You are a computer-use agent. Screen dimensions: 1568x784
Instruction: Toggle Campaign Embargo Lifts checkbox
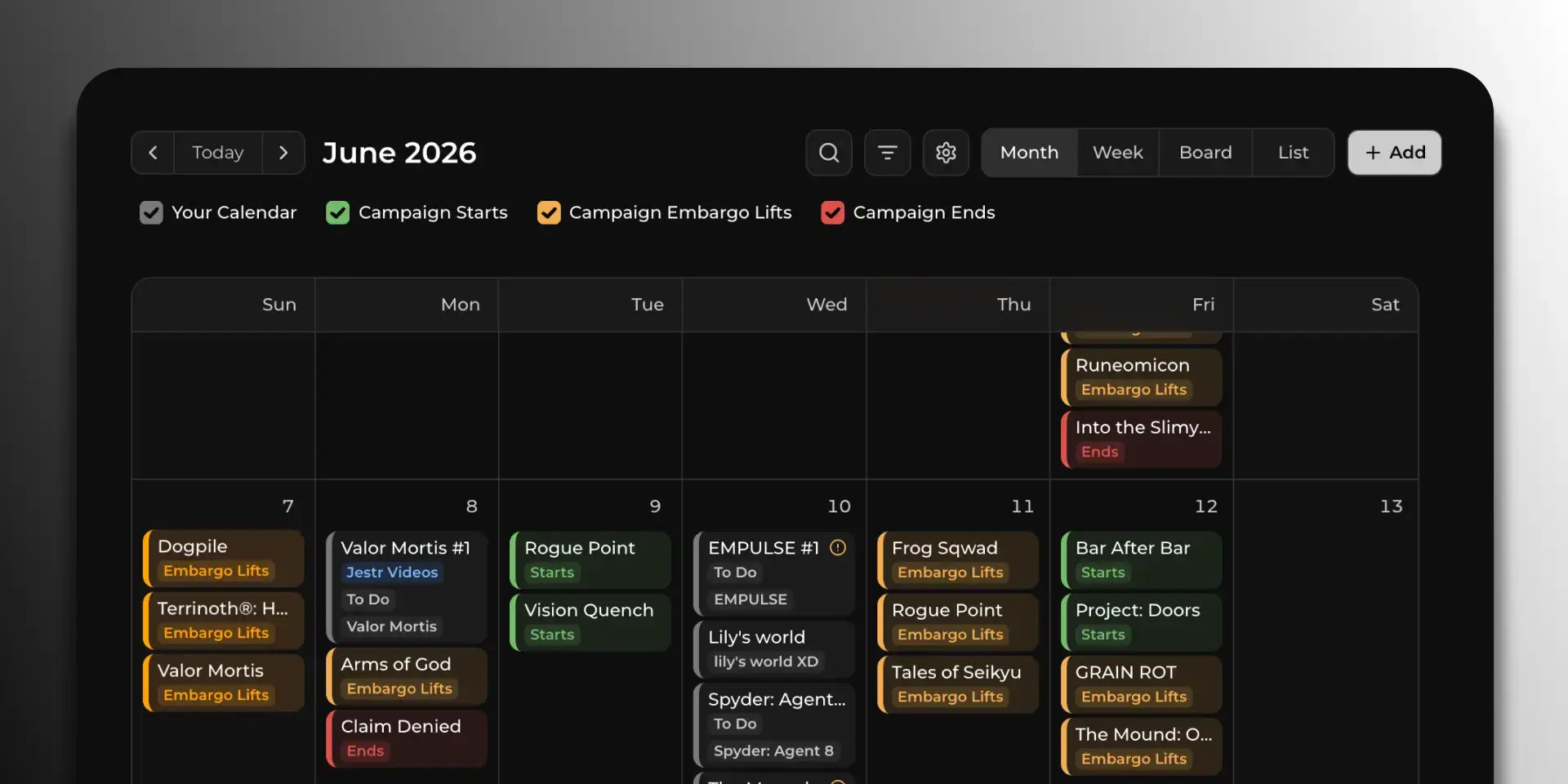click(x=549, y=212)
